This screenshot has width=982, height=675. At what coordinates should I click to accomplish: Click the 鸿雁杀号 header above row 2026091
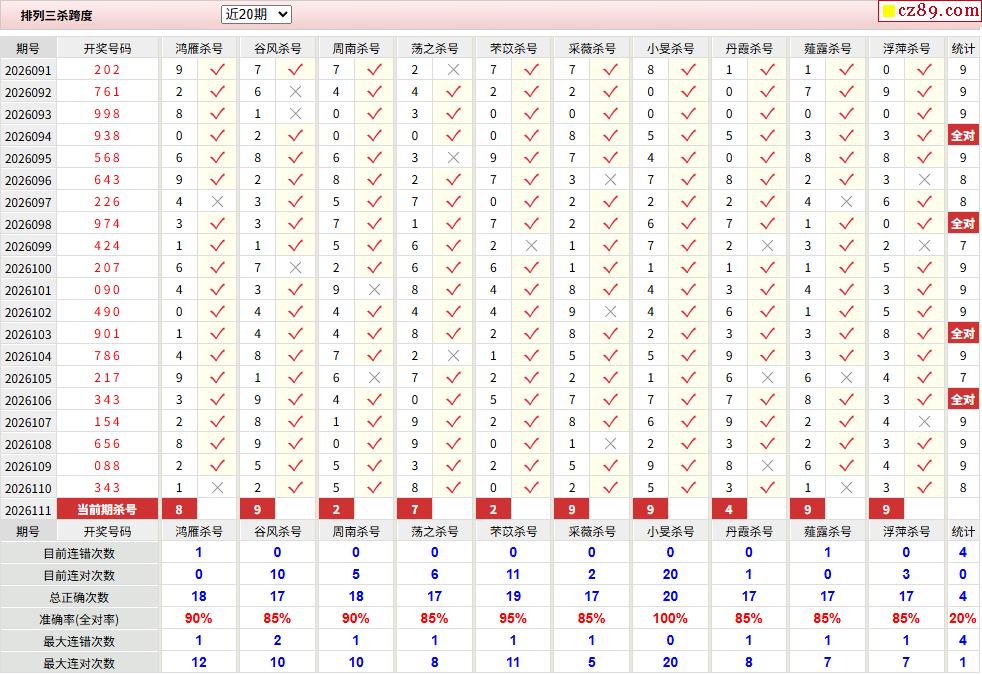[x=199, y=48]
